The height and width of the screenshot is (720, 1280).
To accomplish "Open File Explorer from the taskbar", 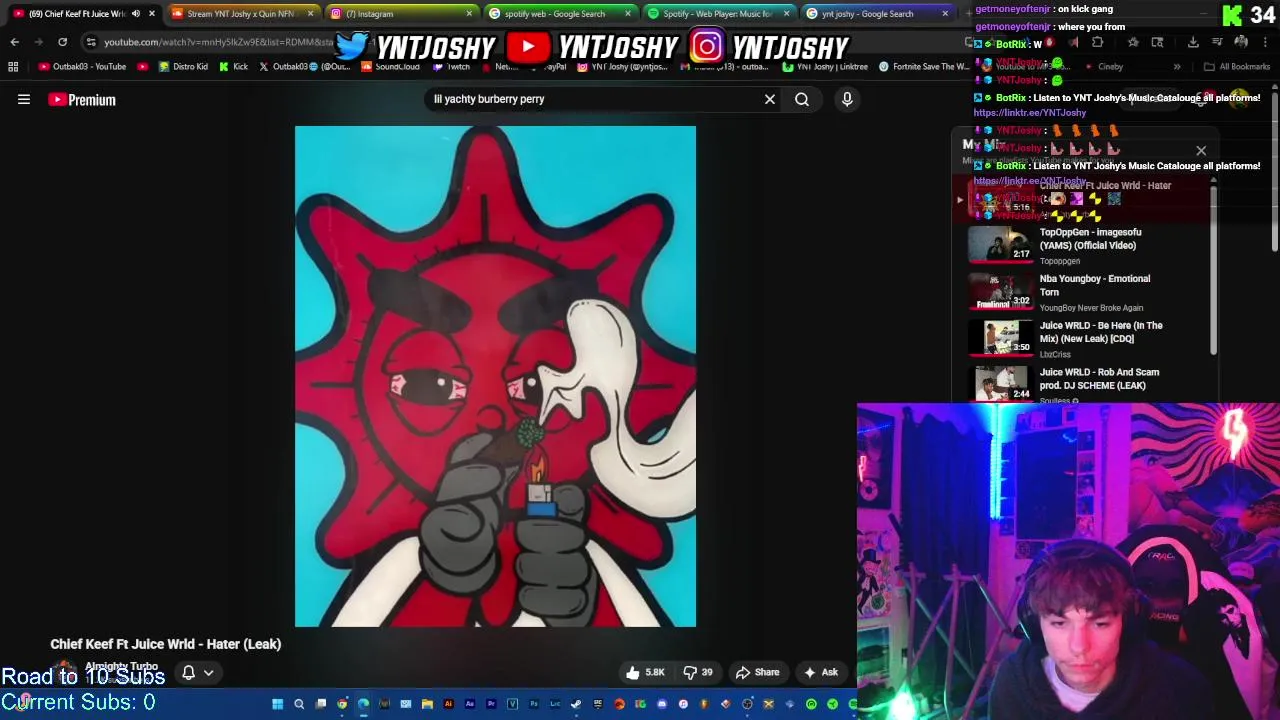I will 427,704.
